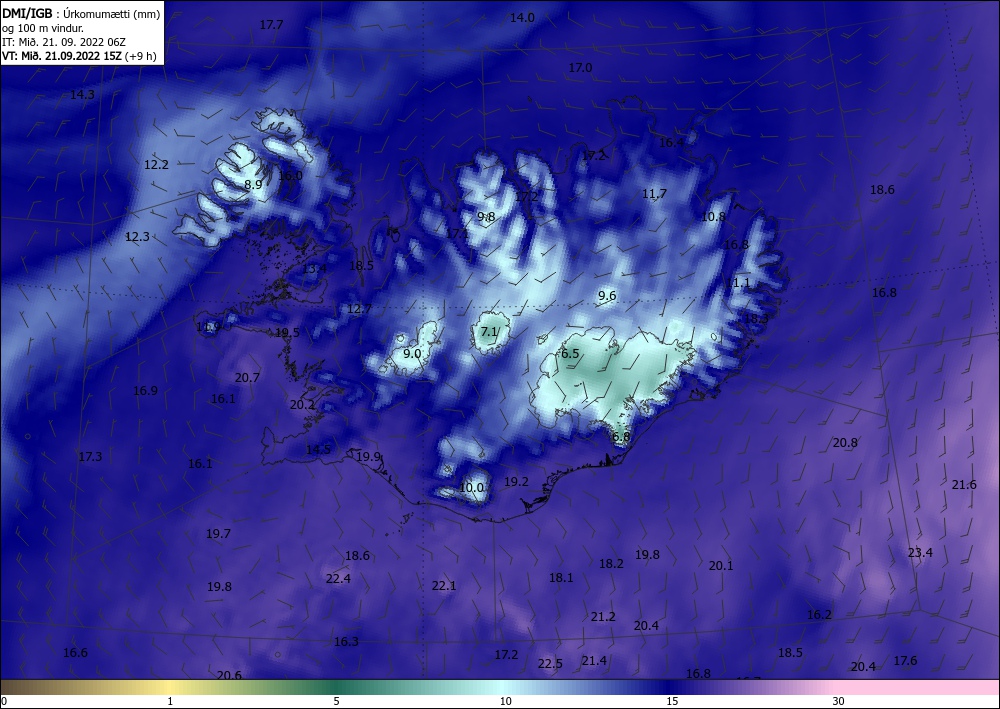The image size is (1000, 709).
Task: Click the map value 11.7
Action: [x=654, y=194]
